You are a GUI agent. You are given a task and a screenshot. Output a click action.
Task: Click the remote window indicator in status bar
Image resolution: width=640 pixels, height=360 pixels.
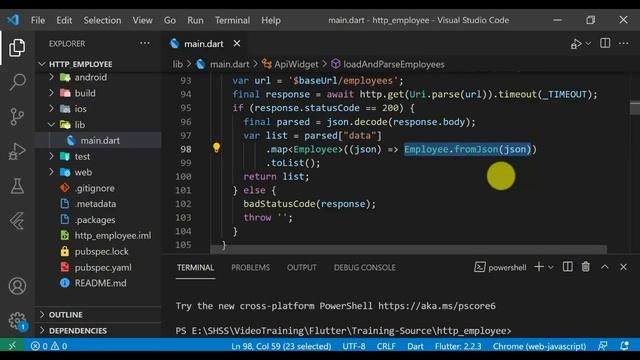(12, 346)
